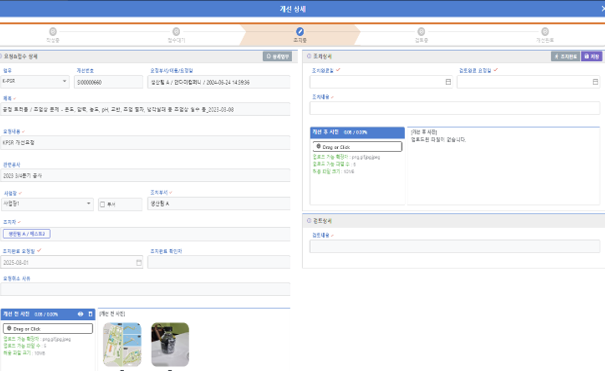Click into the 조치완료일 date input
Image resolution: width=605 pixels, height=371 pixels.
(x=381, y=82)
